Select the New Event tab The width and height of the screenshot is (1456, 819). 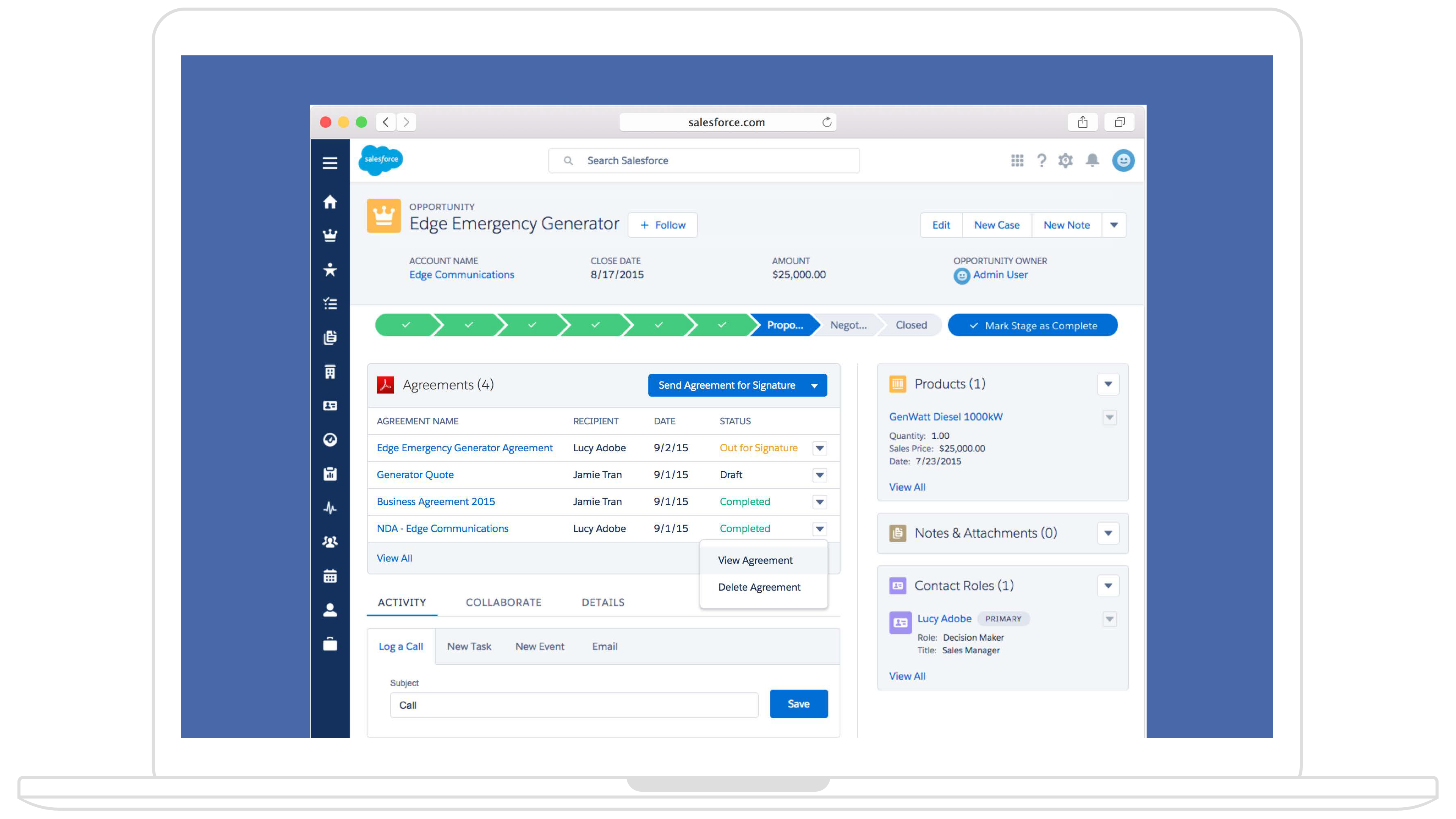[x=539, y=646]
